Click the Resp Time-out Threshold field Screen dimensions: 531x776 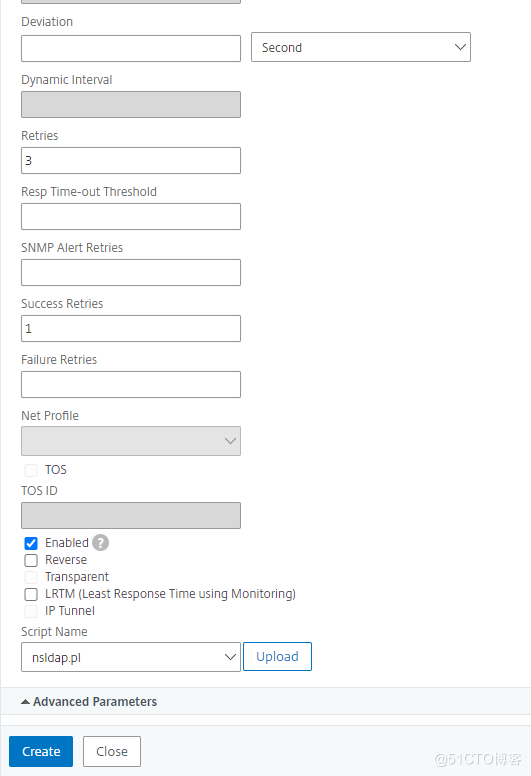point(131,216)
